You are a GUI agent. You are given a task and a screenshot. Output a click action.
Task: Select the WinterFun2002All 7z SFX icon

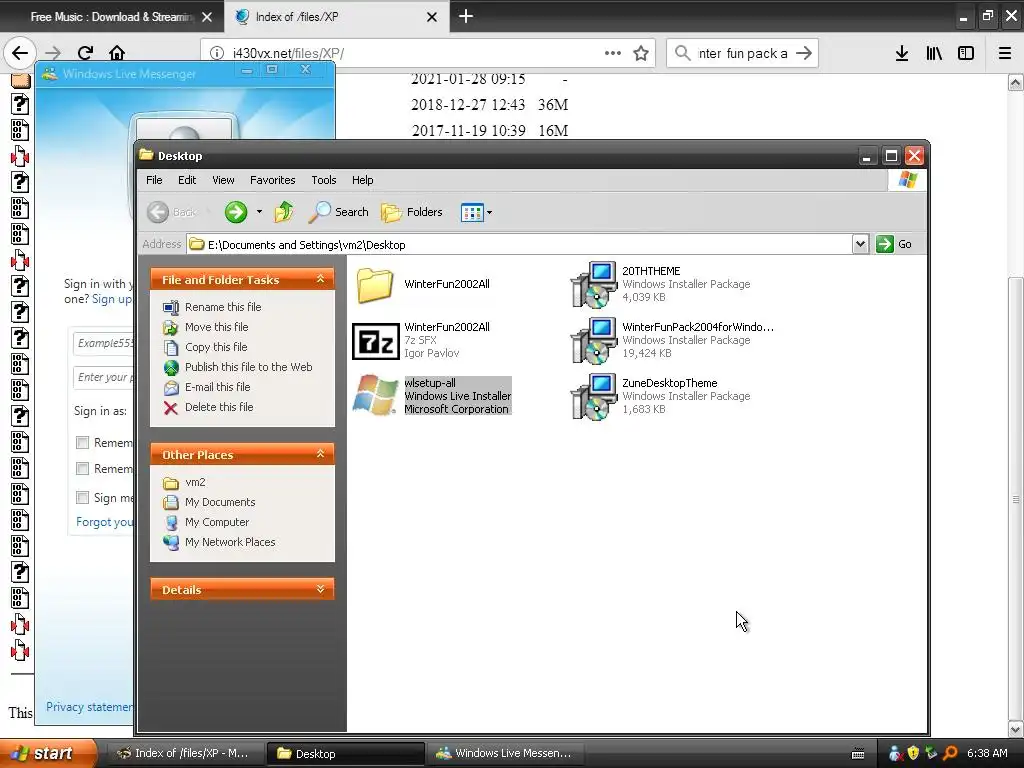(376, 341)
